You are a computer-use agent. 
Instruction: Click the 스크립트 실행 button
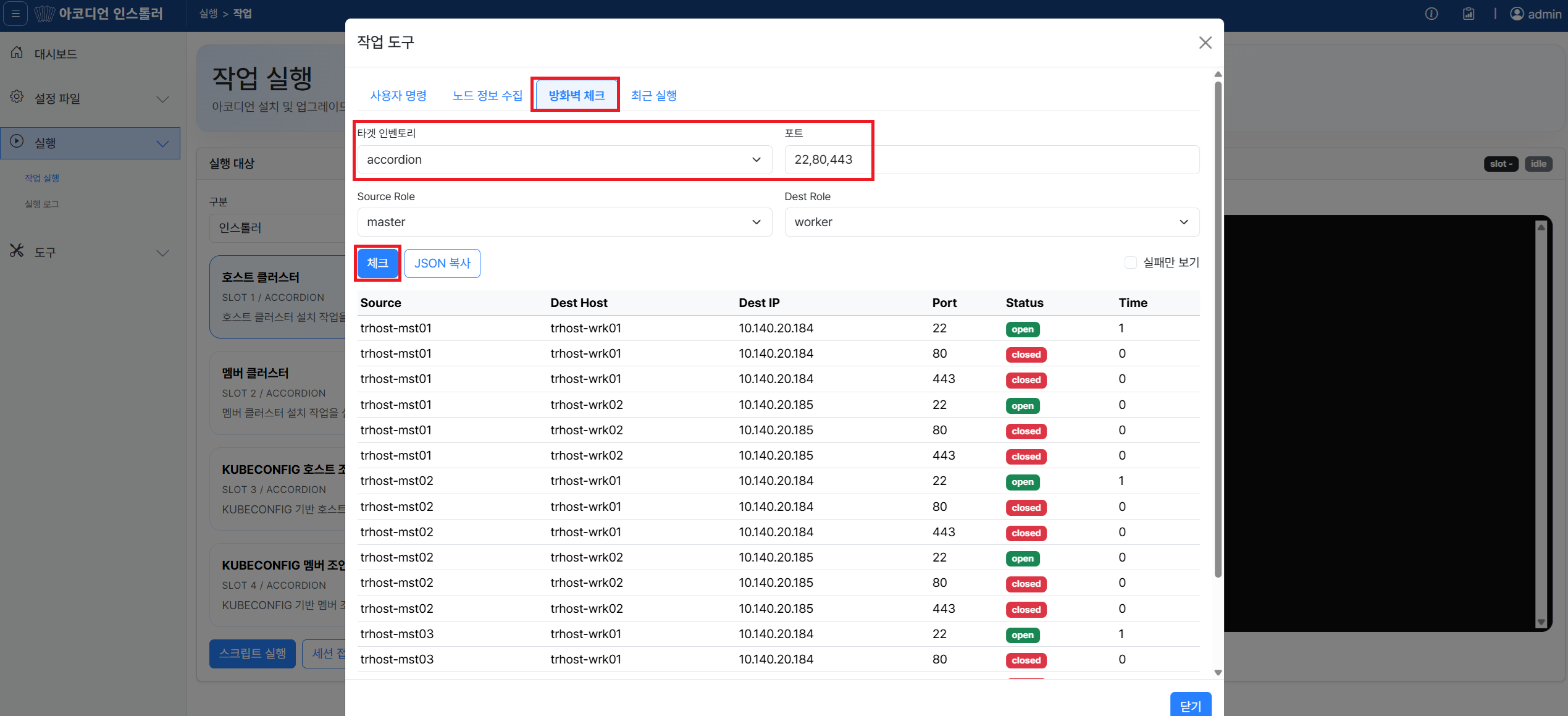(253, 654)
